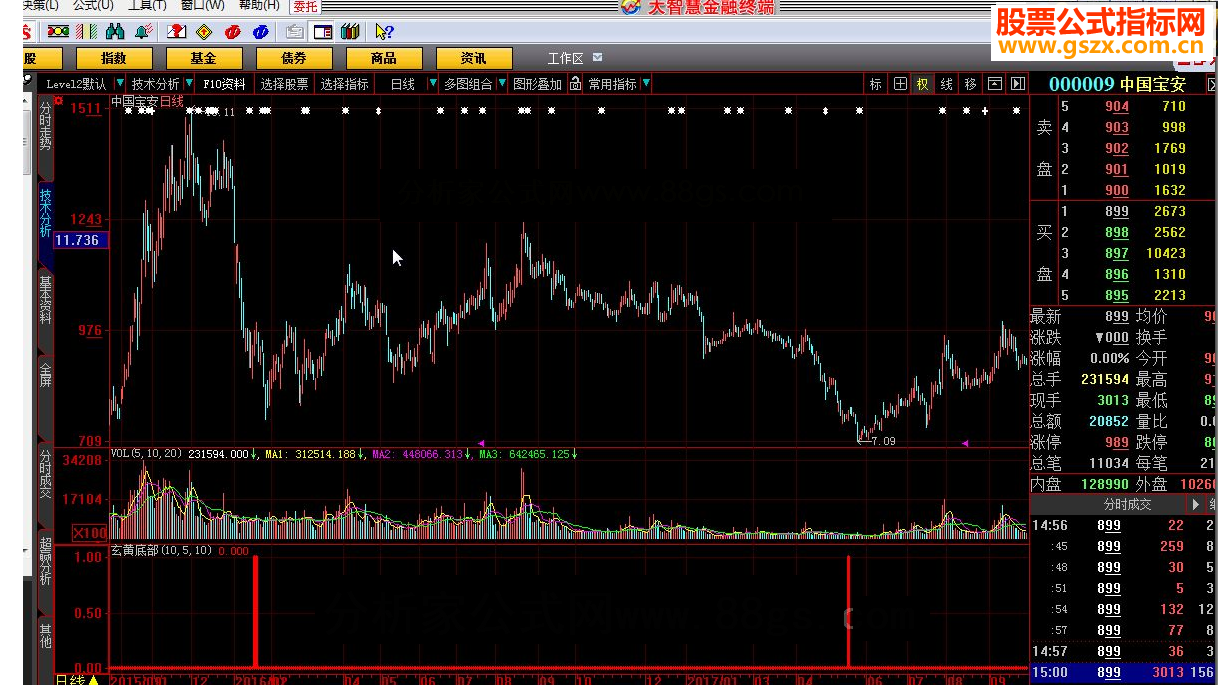Switch to the 分时走势 side tab
This screenshot has width=1218, height=685.
coord(45,125)
